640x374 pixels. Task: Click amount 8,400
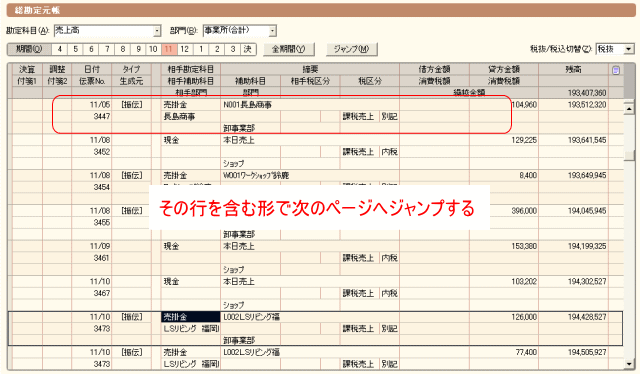pyautogui.click(x=528, y=176)
